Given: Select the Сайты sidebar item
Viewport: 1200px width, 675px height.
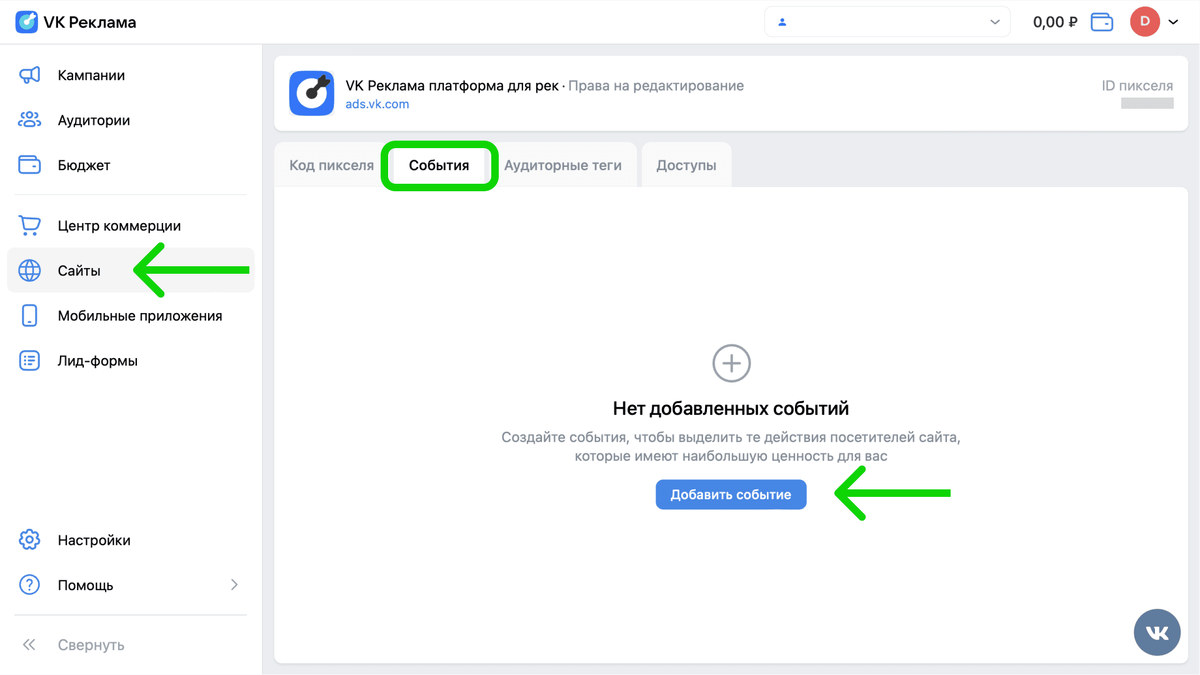Looking at the screenshot, I should 80,270.
